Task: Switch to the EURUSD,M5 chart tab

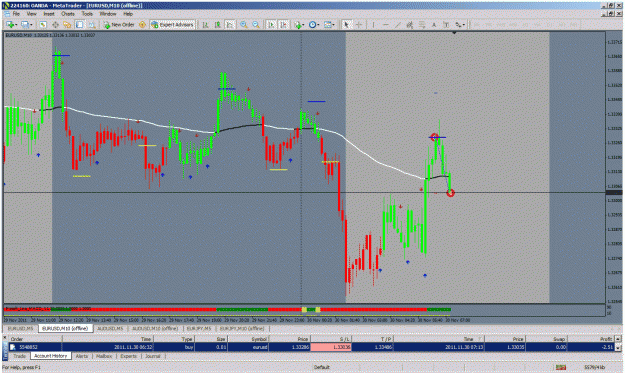Action: pos(21,328)
